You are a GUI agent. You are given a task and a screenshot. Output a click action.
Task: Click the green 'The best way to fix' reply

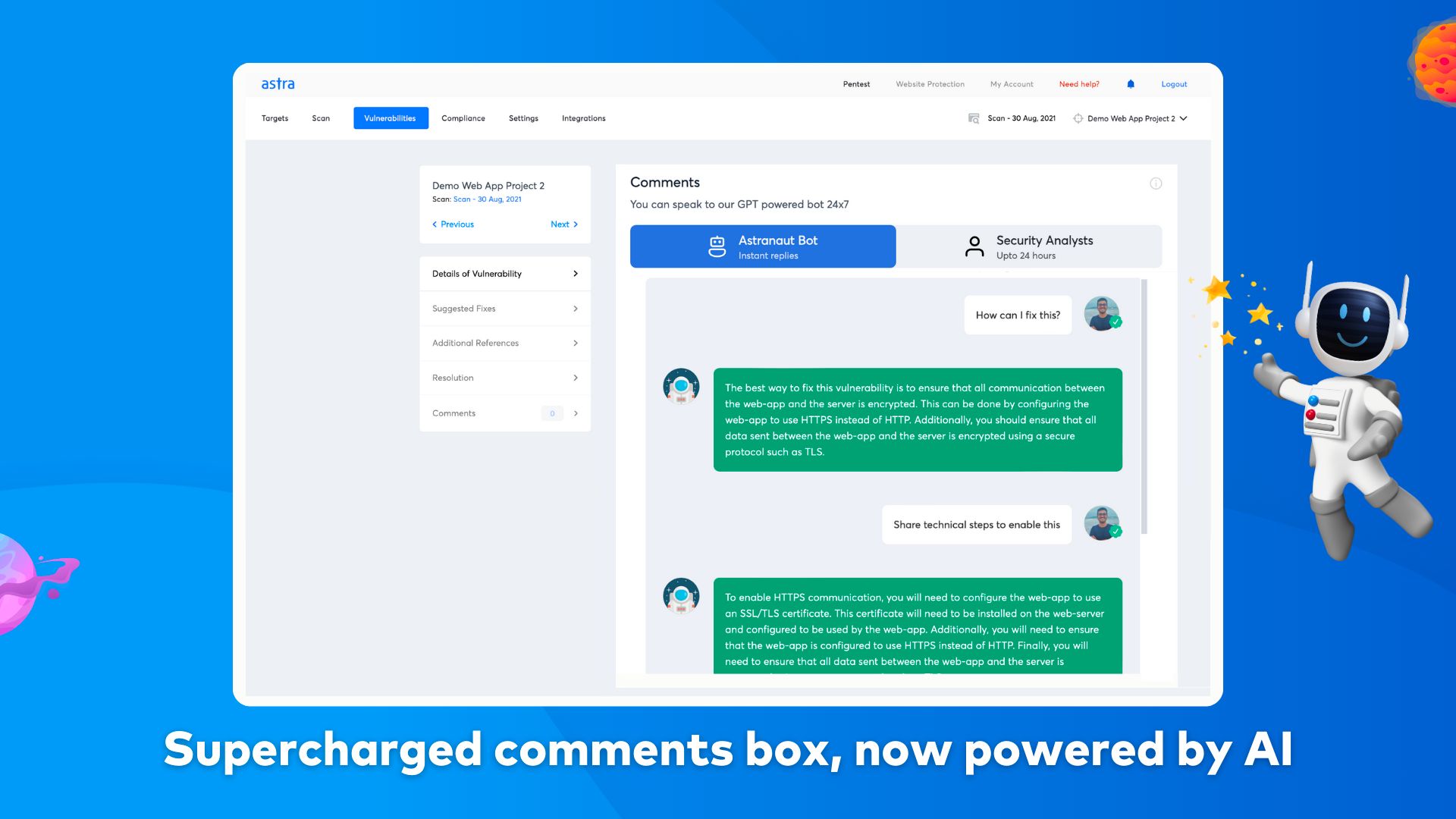pyautogui.click(x=918, y=419)
